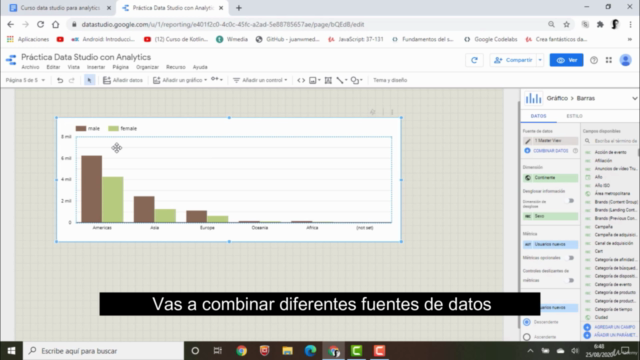Insert a URL embed element
Image resolution: width=640 pixels, height=360 pixels.
pos(301,80)
